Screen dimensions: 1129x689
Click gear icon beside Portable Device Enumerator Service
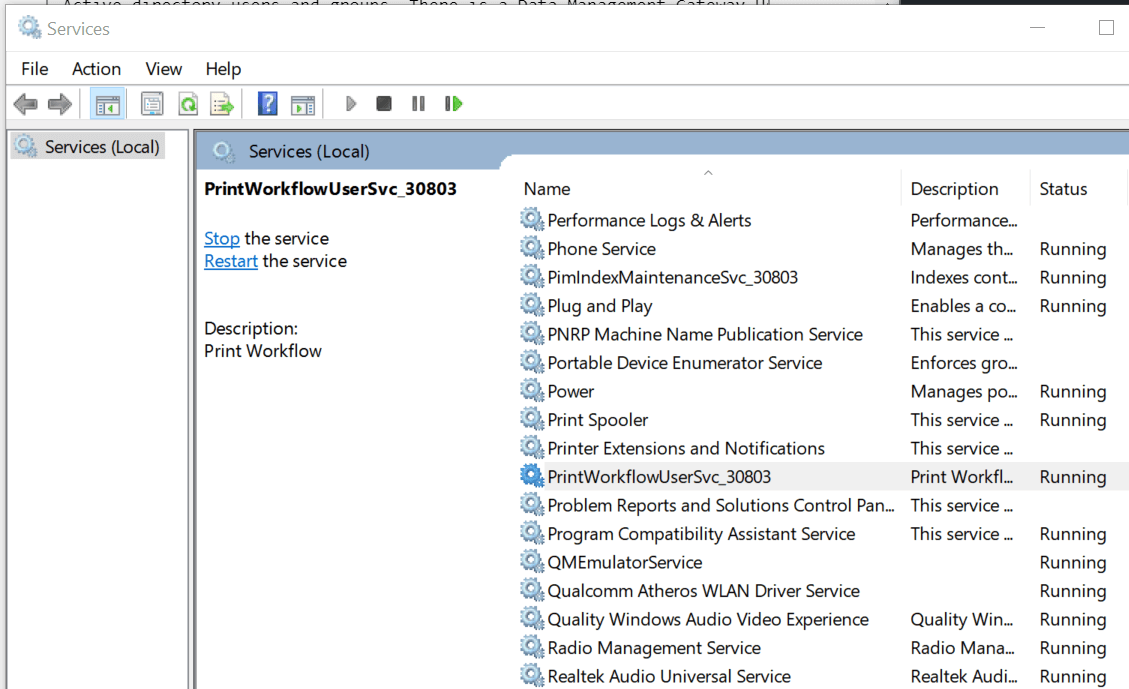[x=532, y=361]
